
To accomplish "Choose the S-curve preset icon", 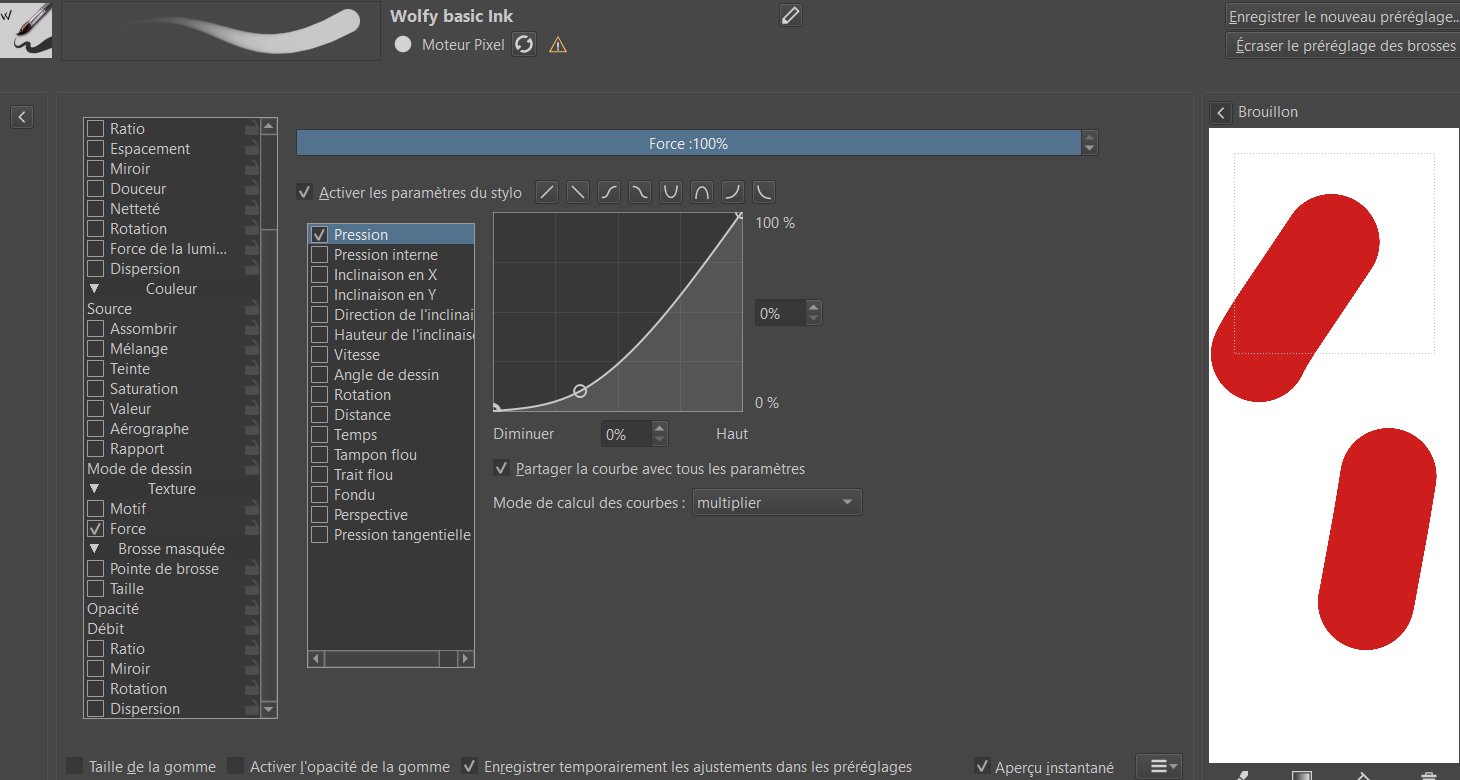I will 609,191.
